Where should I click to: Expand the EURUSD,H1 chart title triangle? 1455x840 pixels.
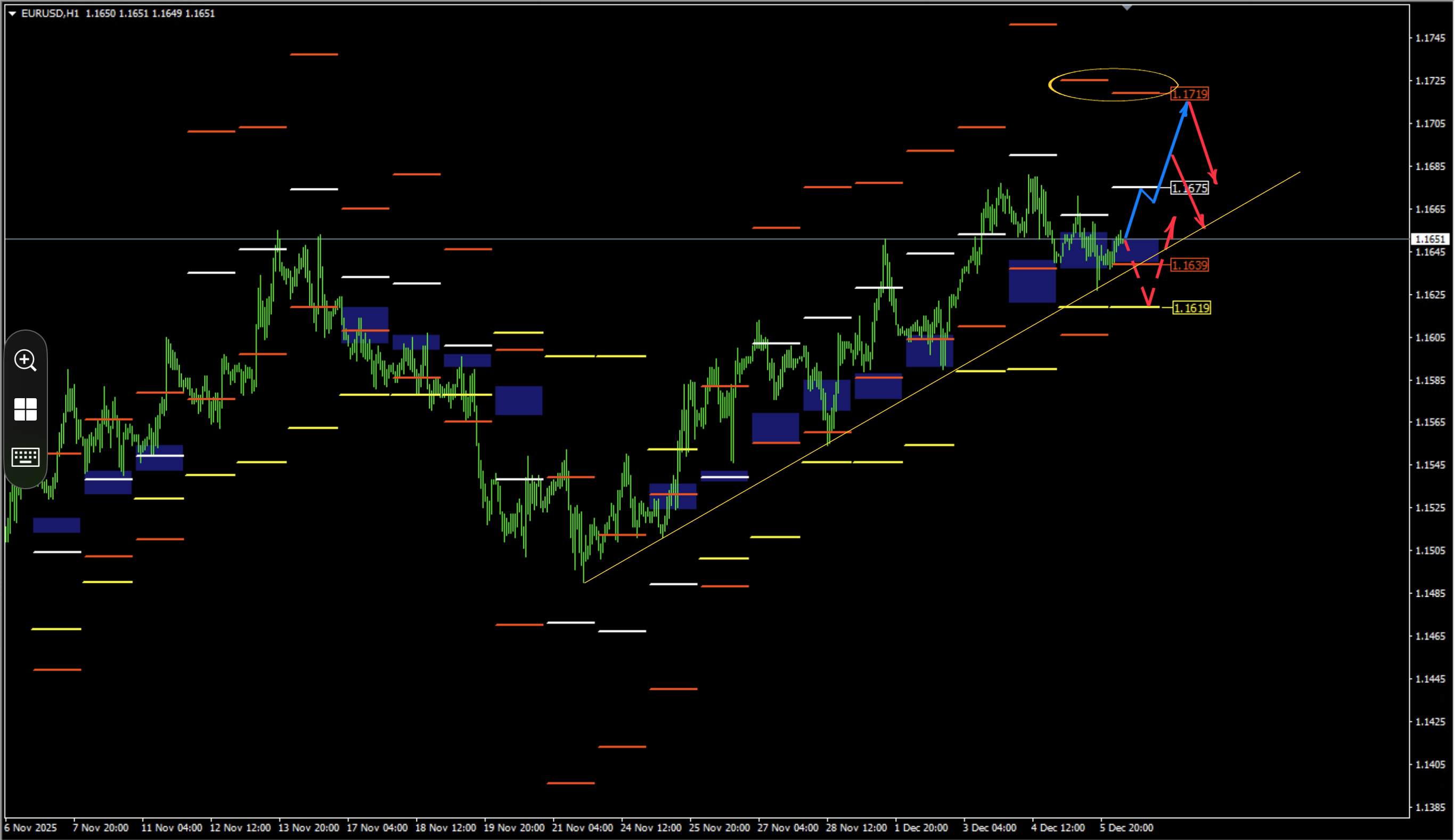pyautogui.click(x=12, y=13)
